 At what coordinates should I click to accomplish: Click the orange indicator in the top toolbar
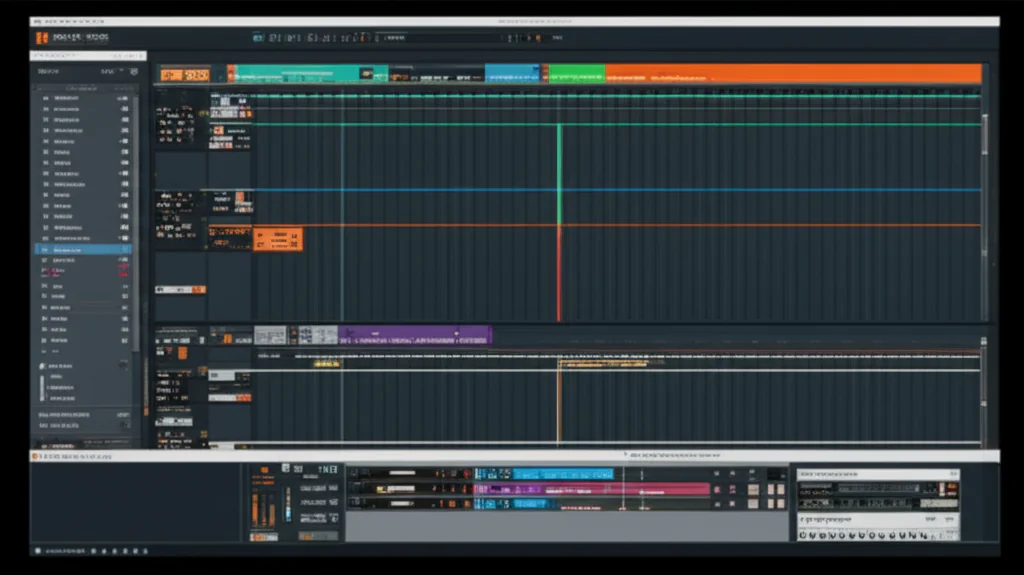tap(538, 38)
